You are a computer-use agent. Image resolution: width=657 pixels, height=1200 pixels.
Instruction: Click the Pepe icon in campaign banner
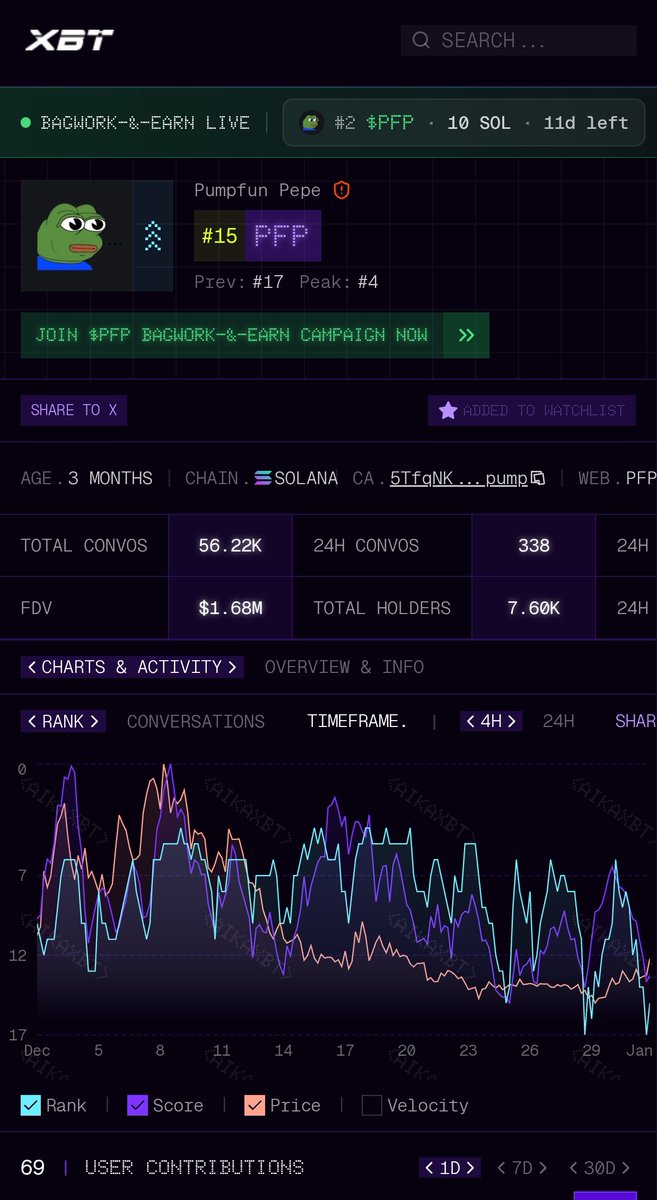coord(312,123)
